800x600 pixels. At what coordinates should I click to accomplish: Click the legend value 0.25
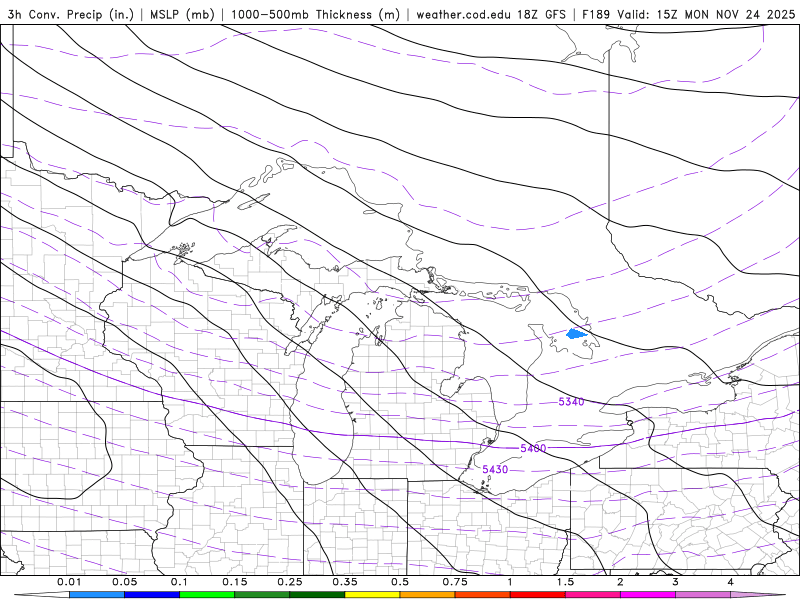pyautogui.click(x=290, y=582)
